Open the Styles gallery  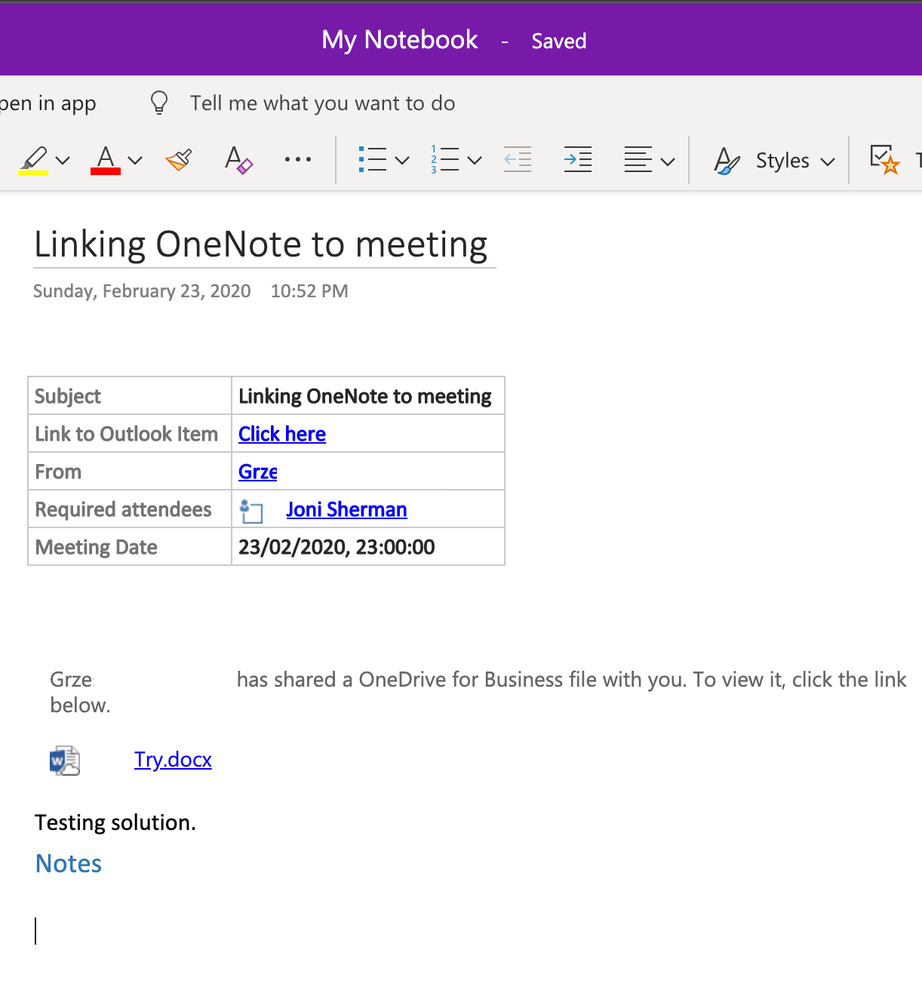(774, 161)
